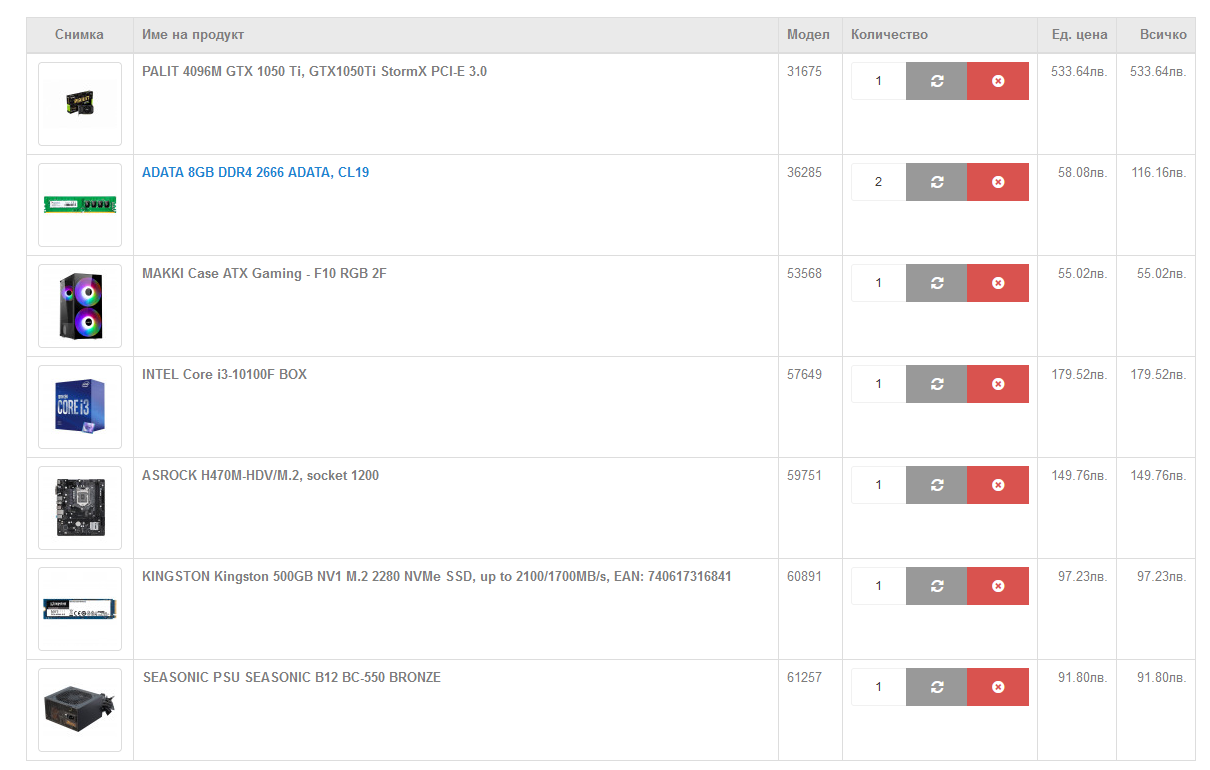Remove INTEL Core i3-10100F BOX item
The width and height of the screenshot is (1210, 770).
998,384
